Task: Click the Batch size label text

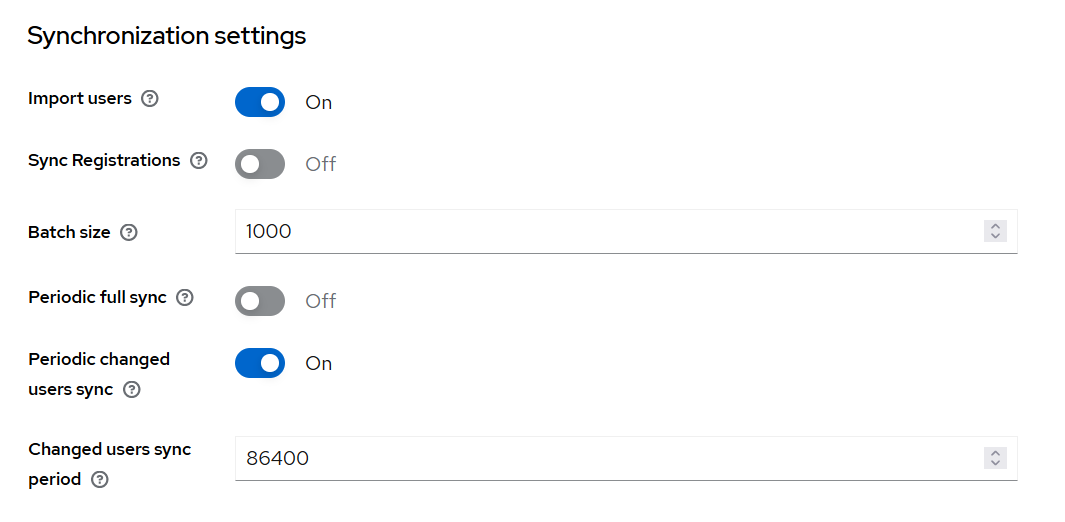Action: 69,233
